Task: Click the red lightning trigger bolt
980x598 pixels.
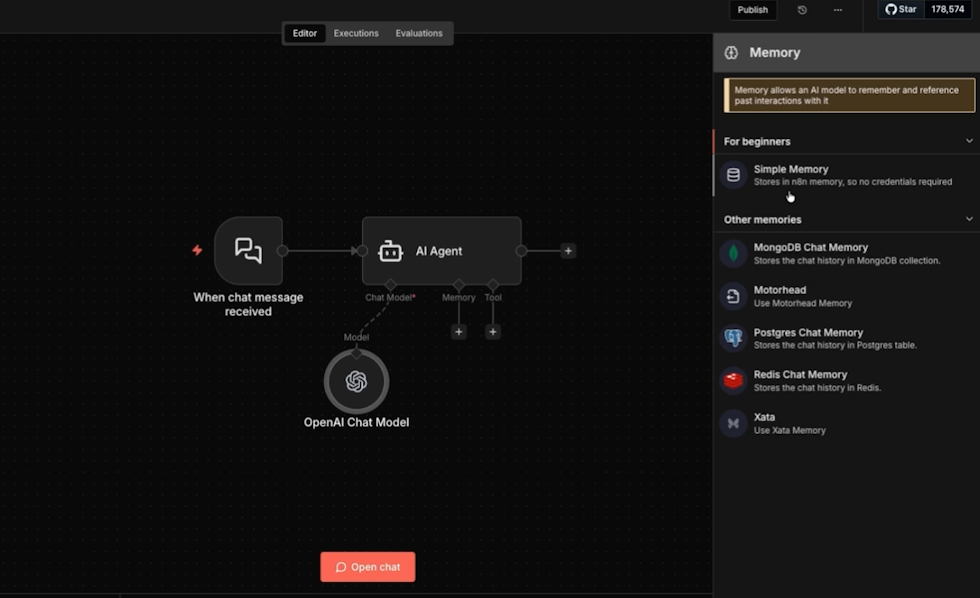Action: [x=197, y=250]
